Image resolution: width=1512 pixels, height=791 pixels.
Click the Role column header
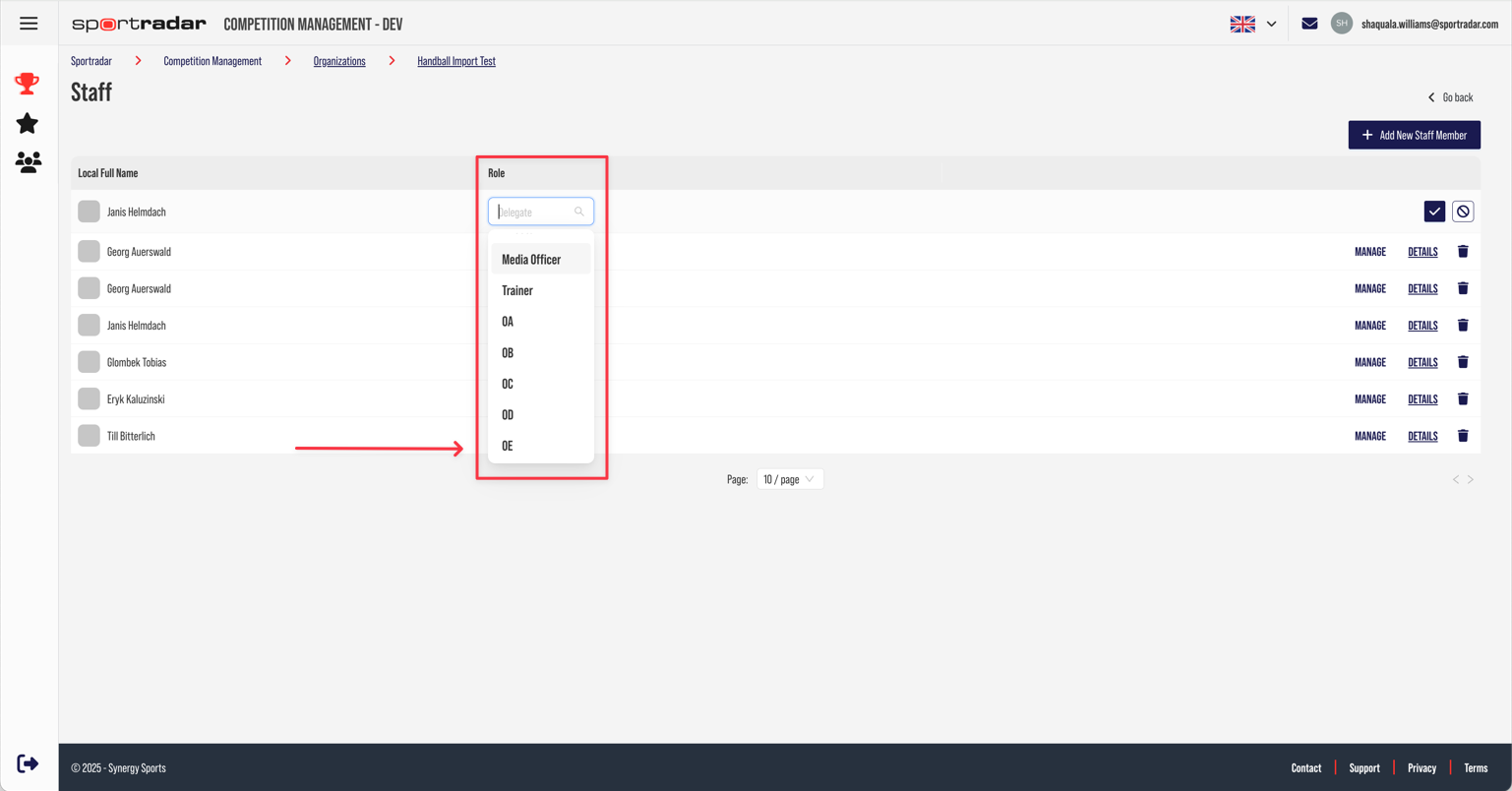497,173
